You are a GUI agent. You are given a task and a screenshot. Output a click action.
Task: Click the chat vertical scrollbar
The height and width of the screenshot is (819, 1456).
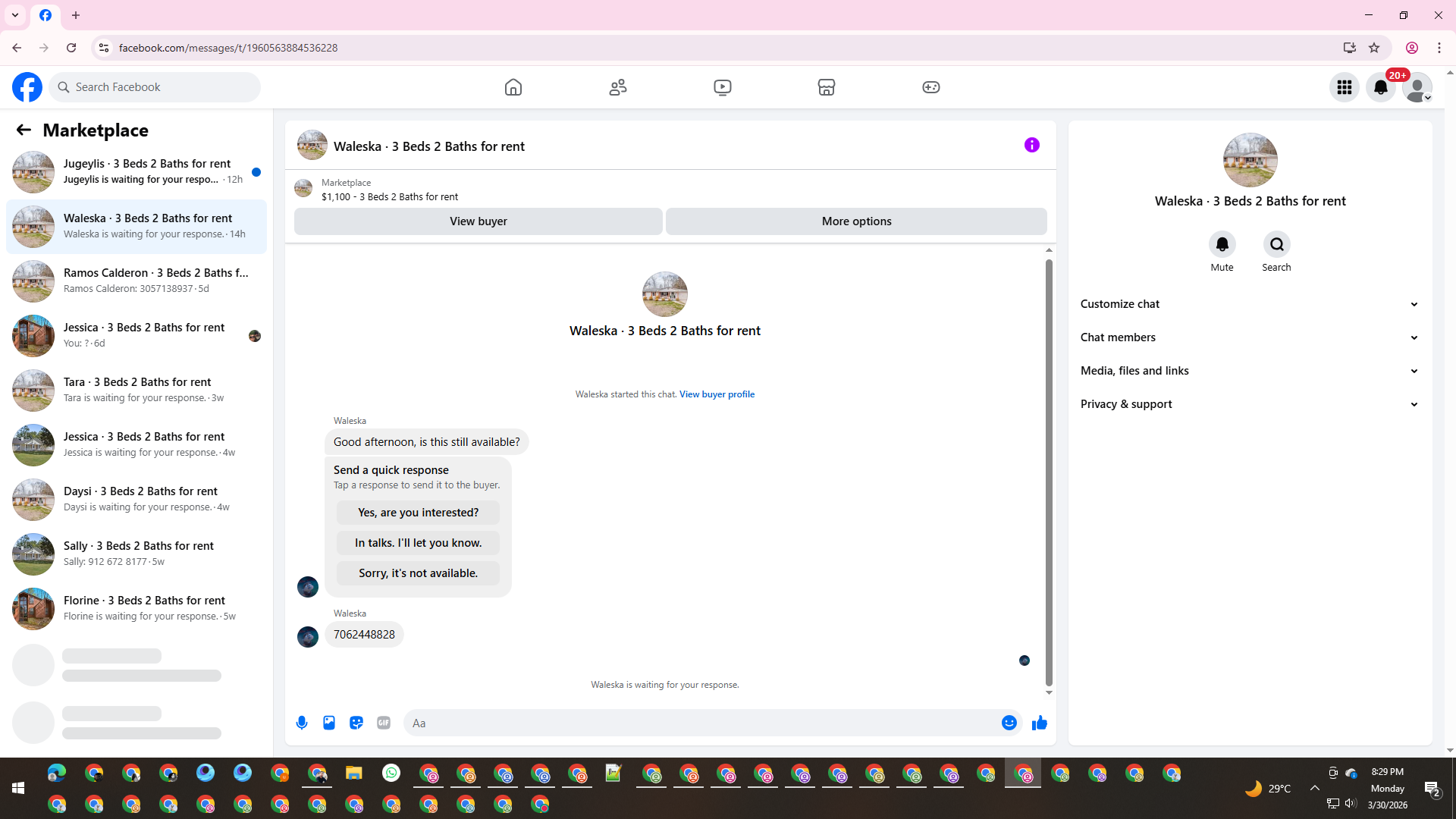[1049, 470]
